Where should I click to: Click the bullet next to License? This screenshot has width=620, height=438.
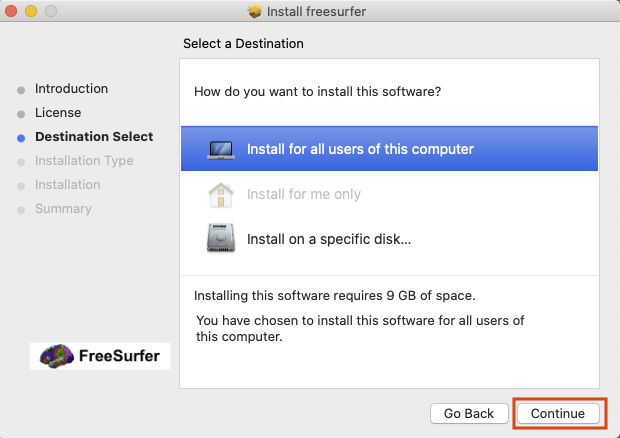(x=21, y=114)
